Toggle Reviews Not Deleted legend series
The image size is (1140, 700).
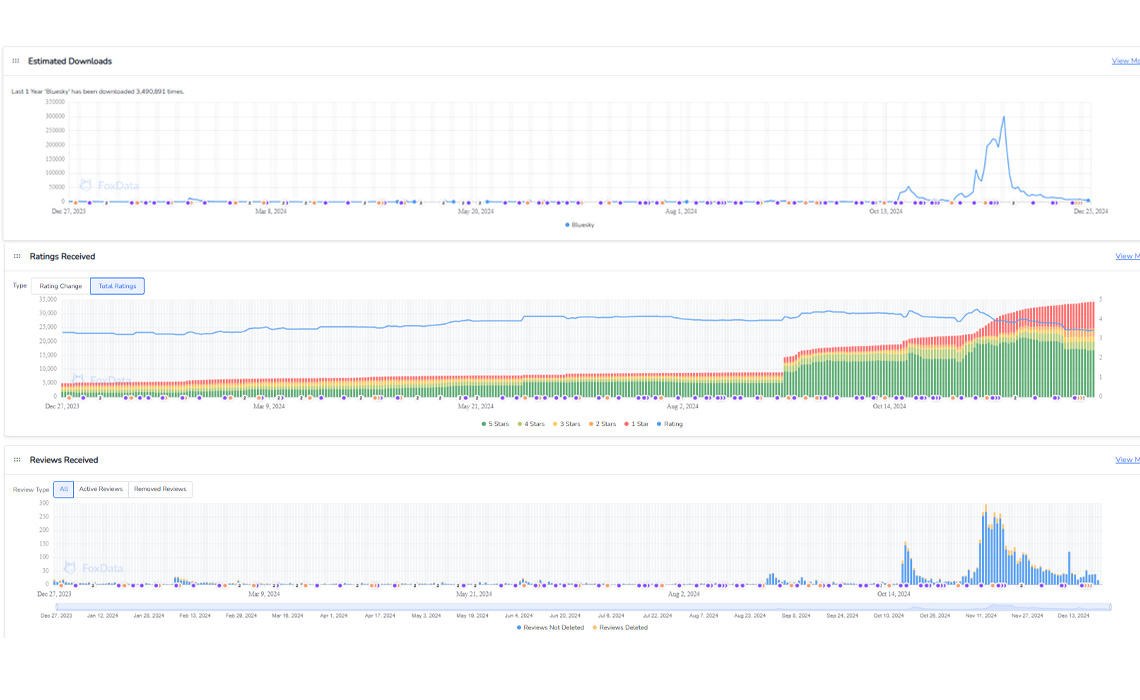pos(550,628)
